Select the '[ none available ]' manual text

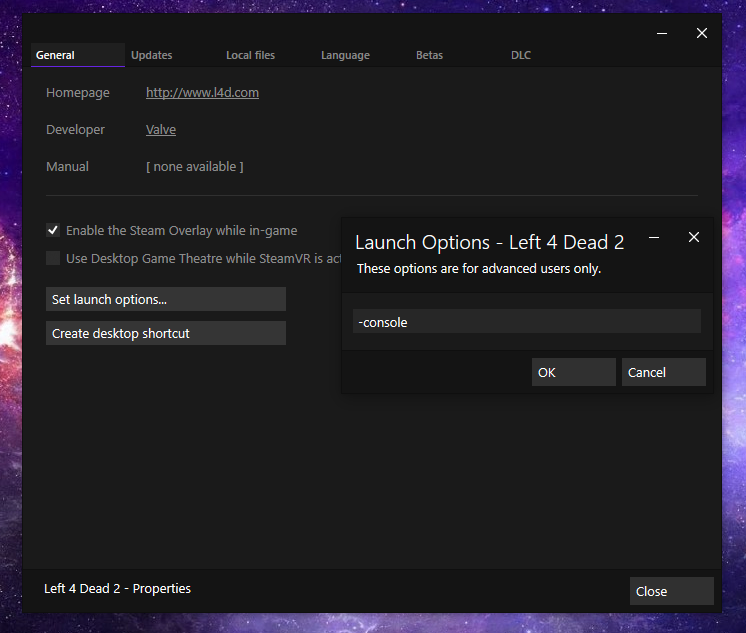point(195,167)
